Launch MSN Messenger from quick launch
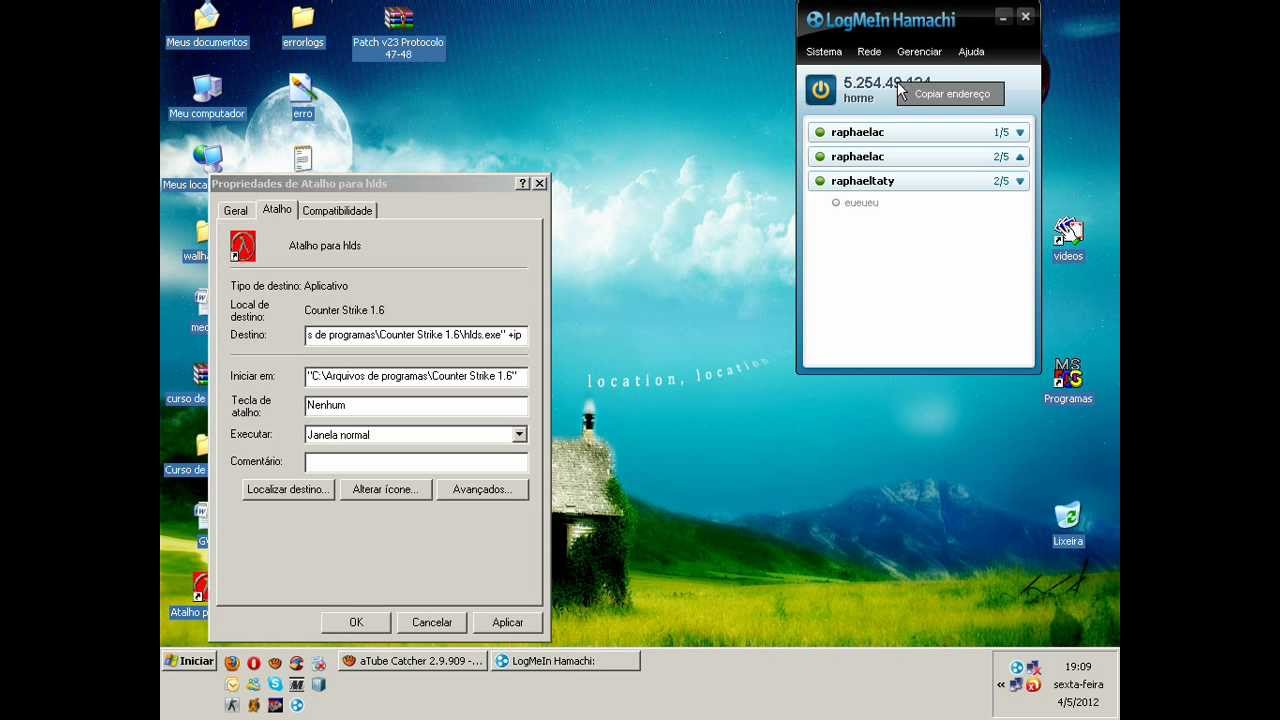Viewport: 1280px width, 720px height. click(x=253, y=685)
